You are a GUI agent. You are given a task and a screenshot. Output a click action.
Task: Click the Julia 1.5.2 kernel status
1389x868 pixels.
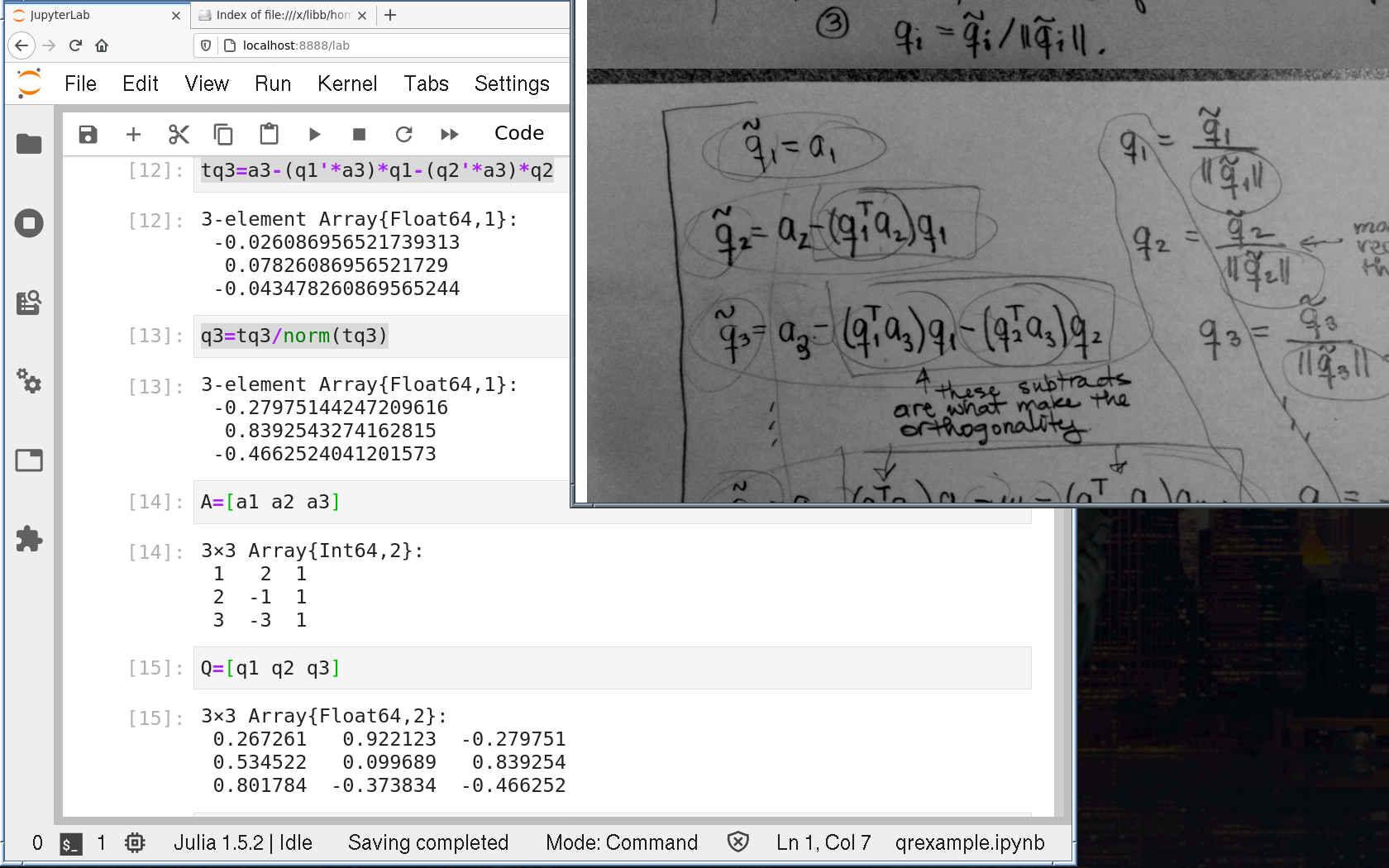(x=242, y=842)
